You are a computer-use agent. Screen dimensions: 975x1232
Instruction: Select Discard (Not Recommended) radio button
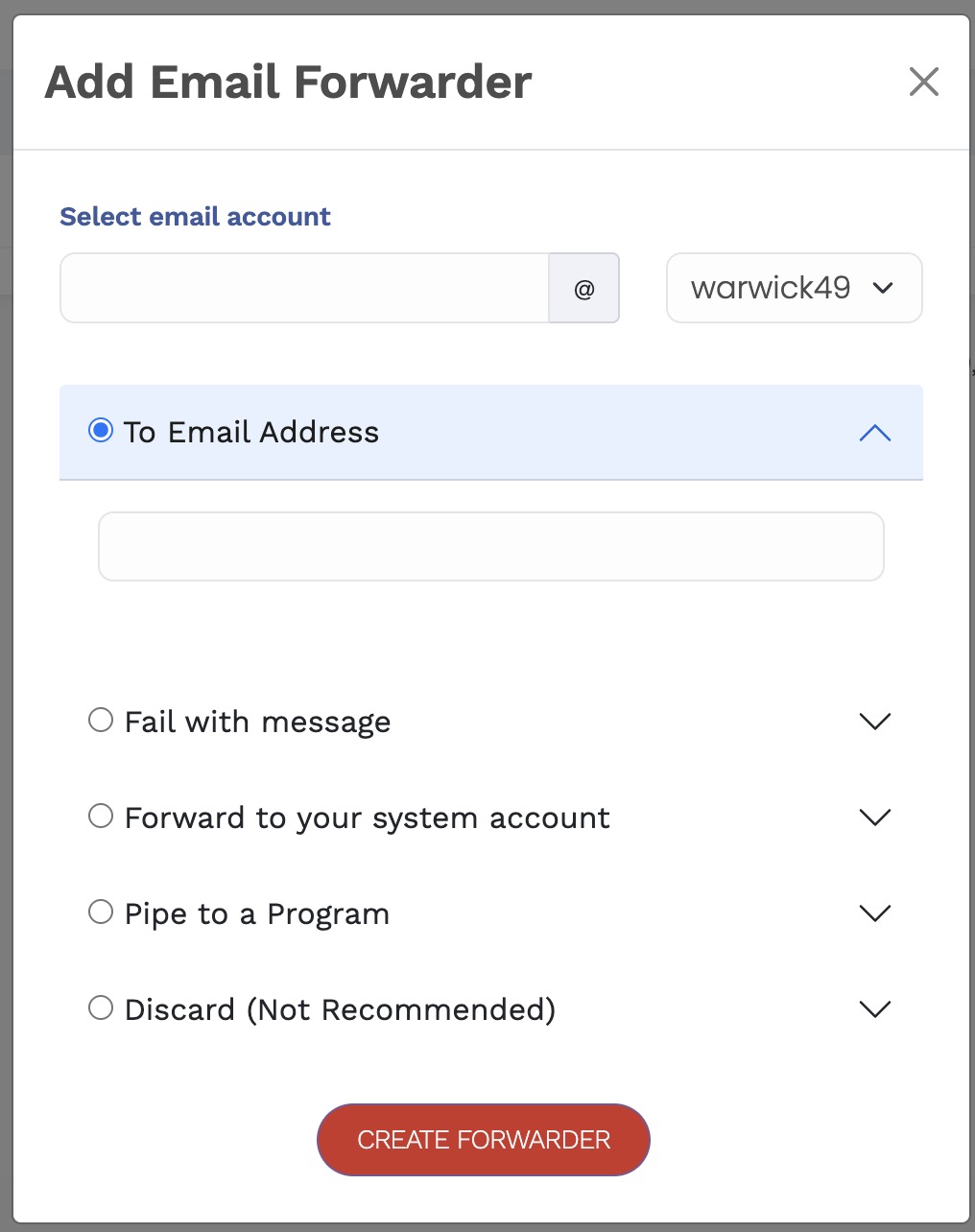tap(101, 1007)
